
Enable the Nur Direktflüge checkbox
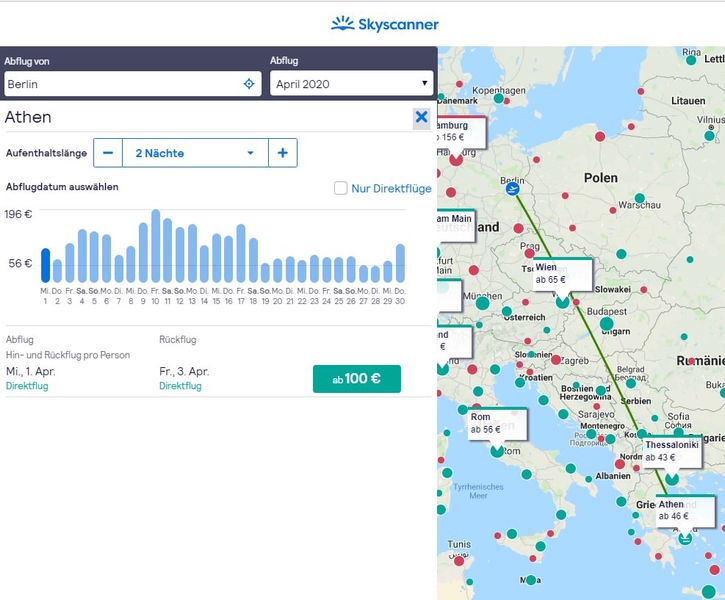[341, 188]
